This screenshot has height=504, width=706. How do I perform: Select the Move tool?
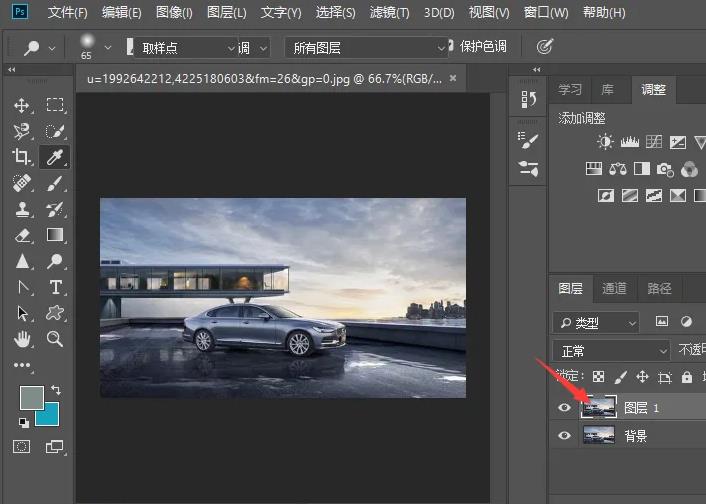(x=22, y=105)
